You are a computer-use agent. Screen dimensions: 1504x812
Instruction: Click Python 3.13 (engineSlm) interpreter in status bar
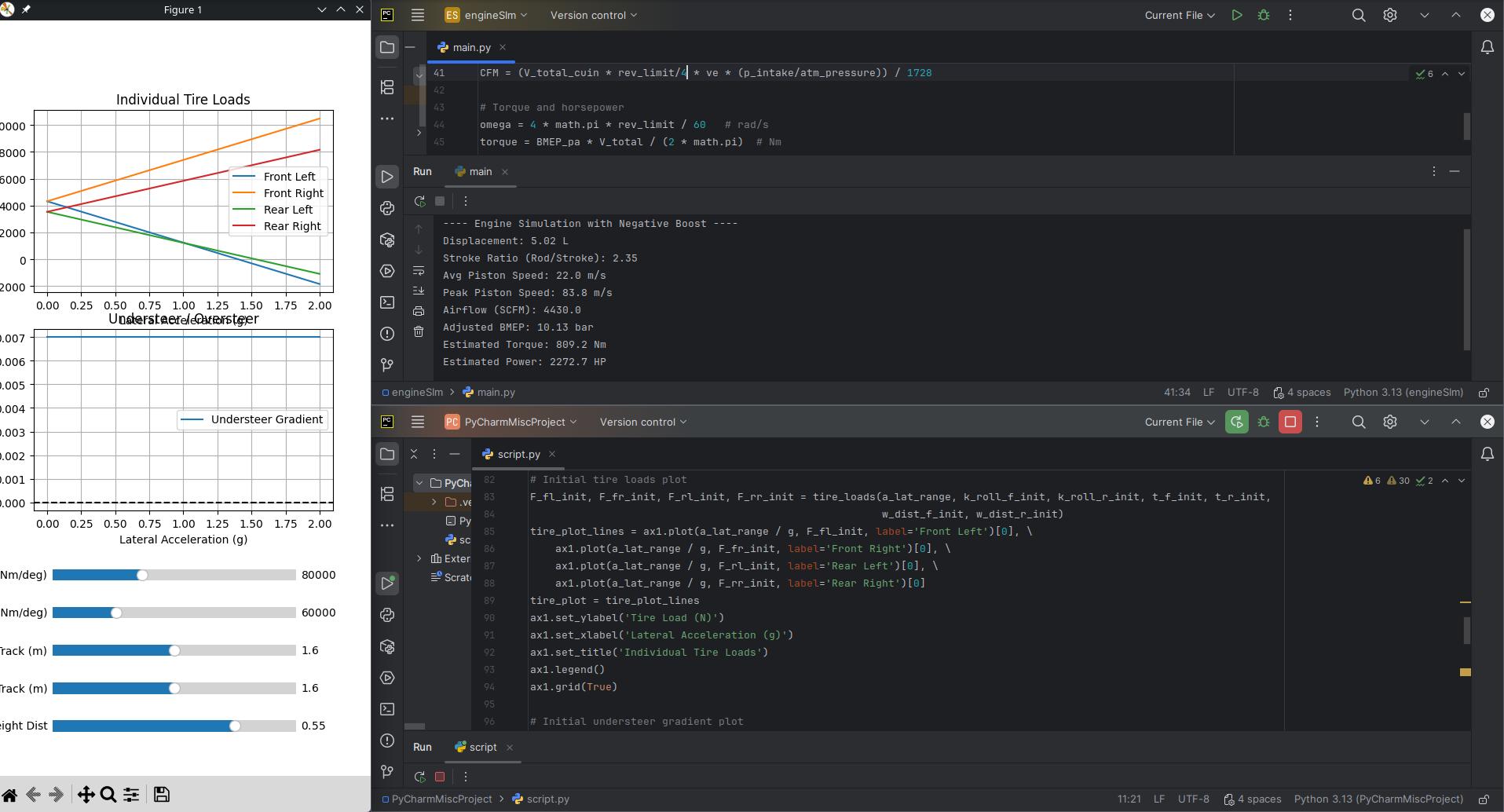[1403, 393]
